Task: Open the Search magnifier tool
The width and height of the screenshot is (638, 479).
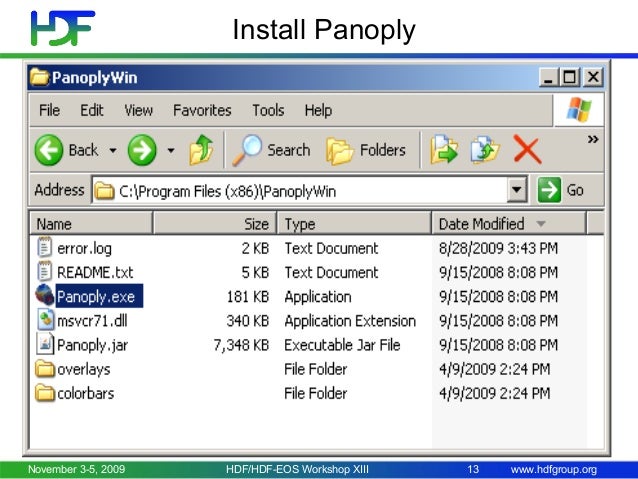Action: tap(271, 150)
